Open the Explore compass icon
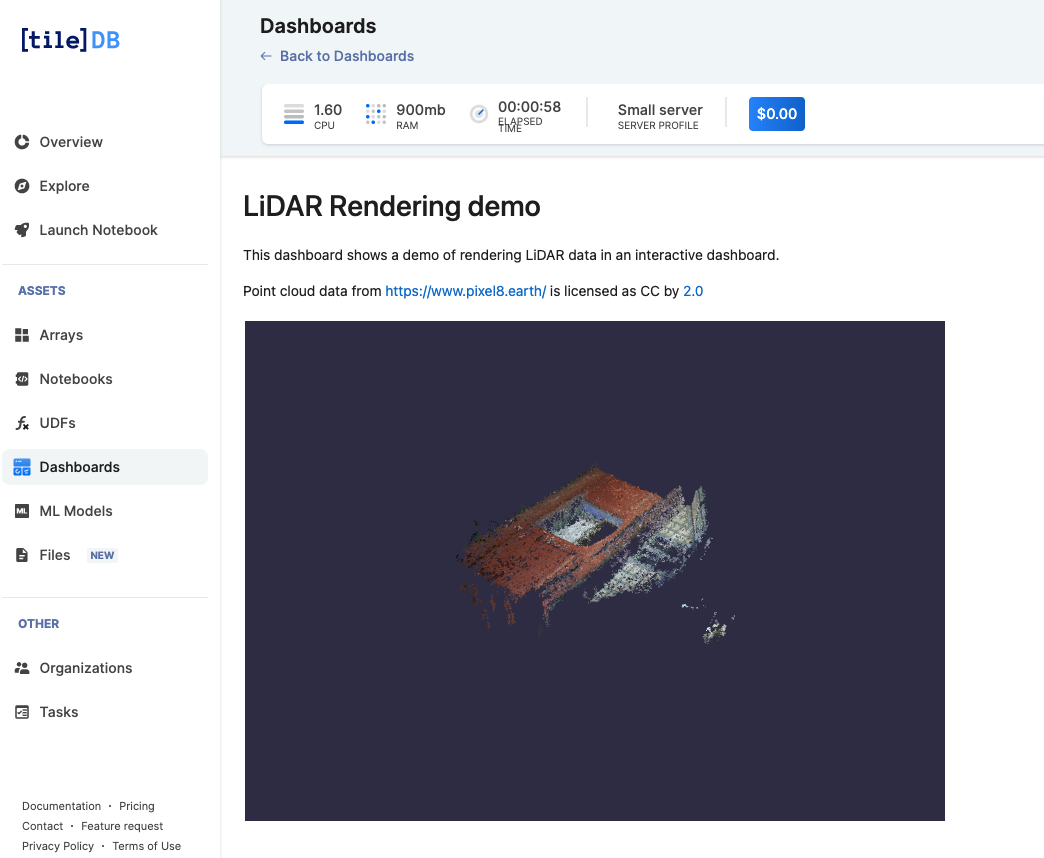 coord(21,186)
